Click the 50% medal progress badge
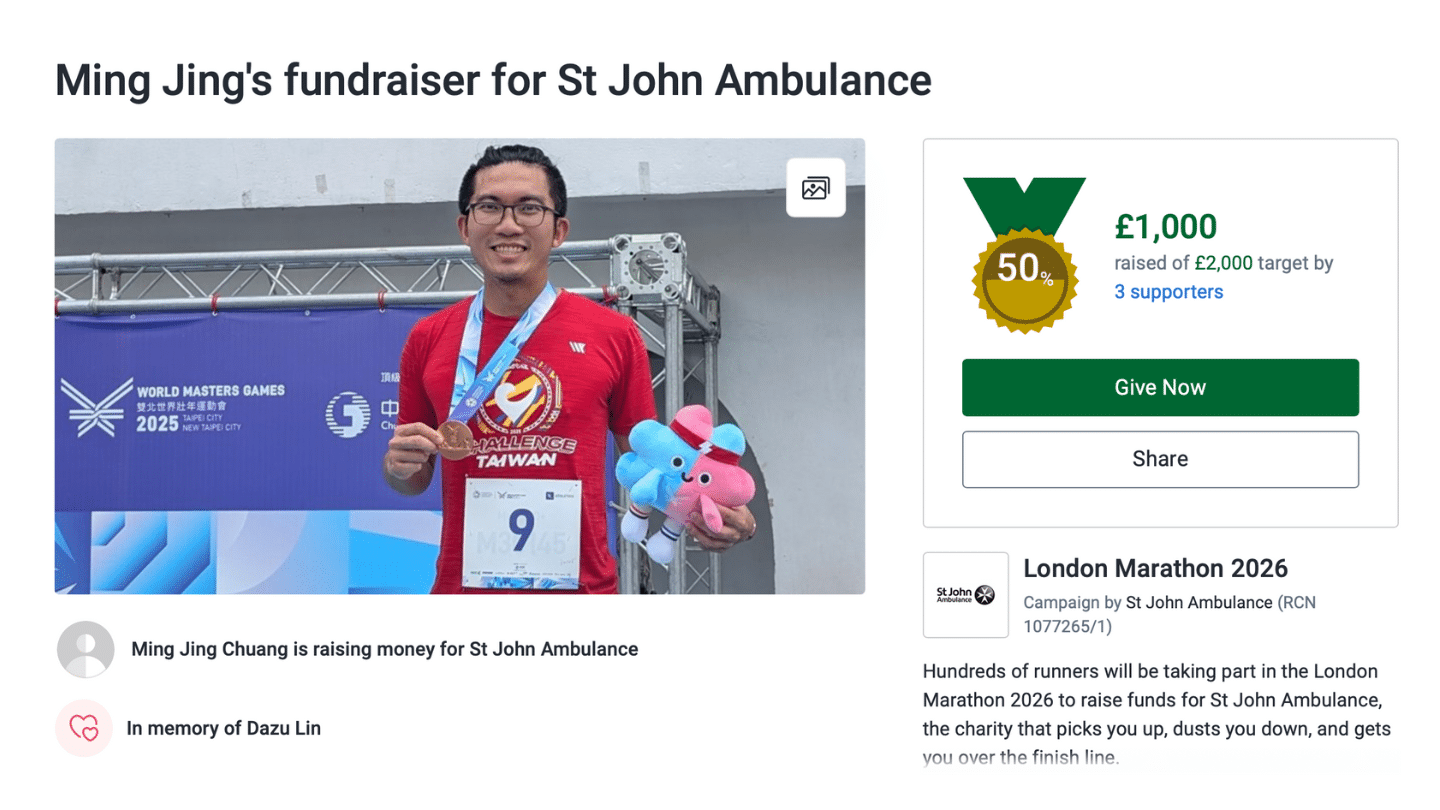 tap(1024, 280)
